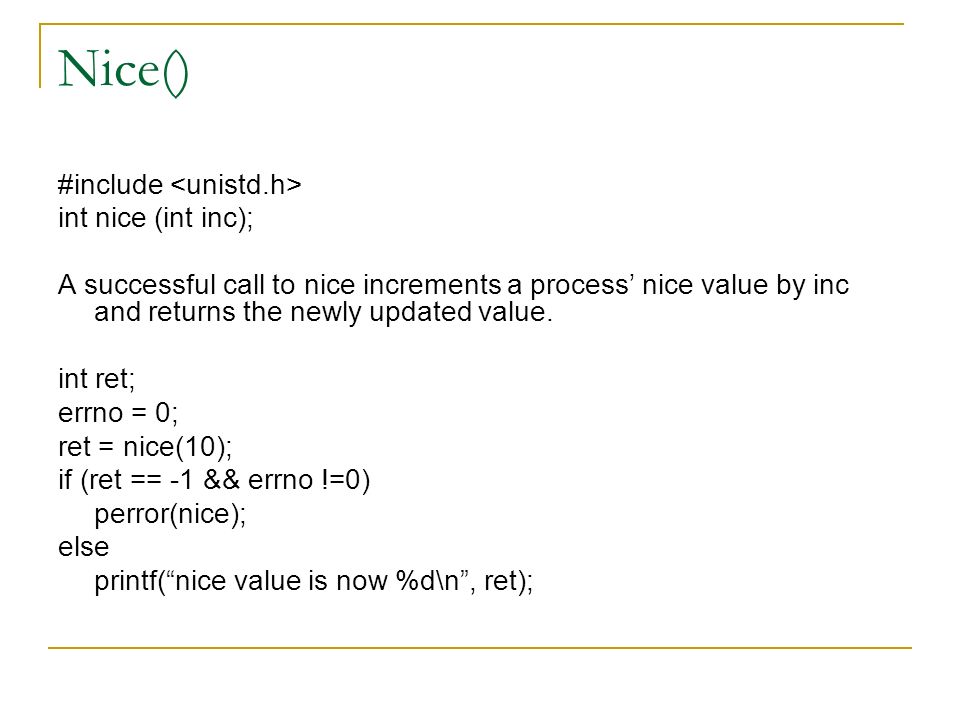960x720 pixels.
Task: Click the #include <unistd.h> line
Action: click(x=179, y=185)
